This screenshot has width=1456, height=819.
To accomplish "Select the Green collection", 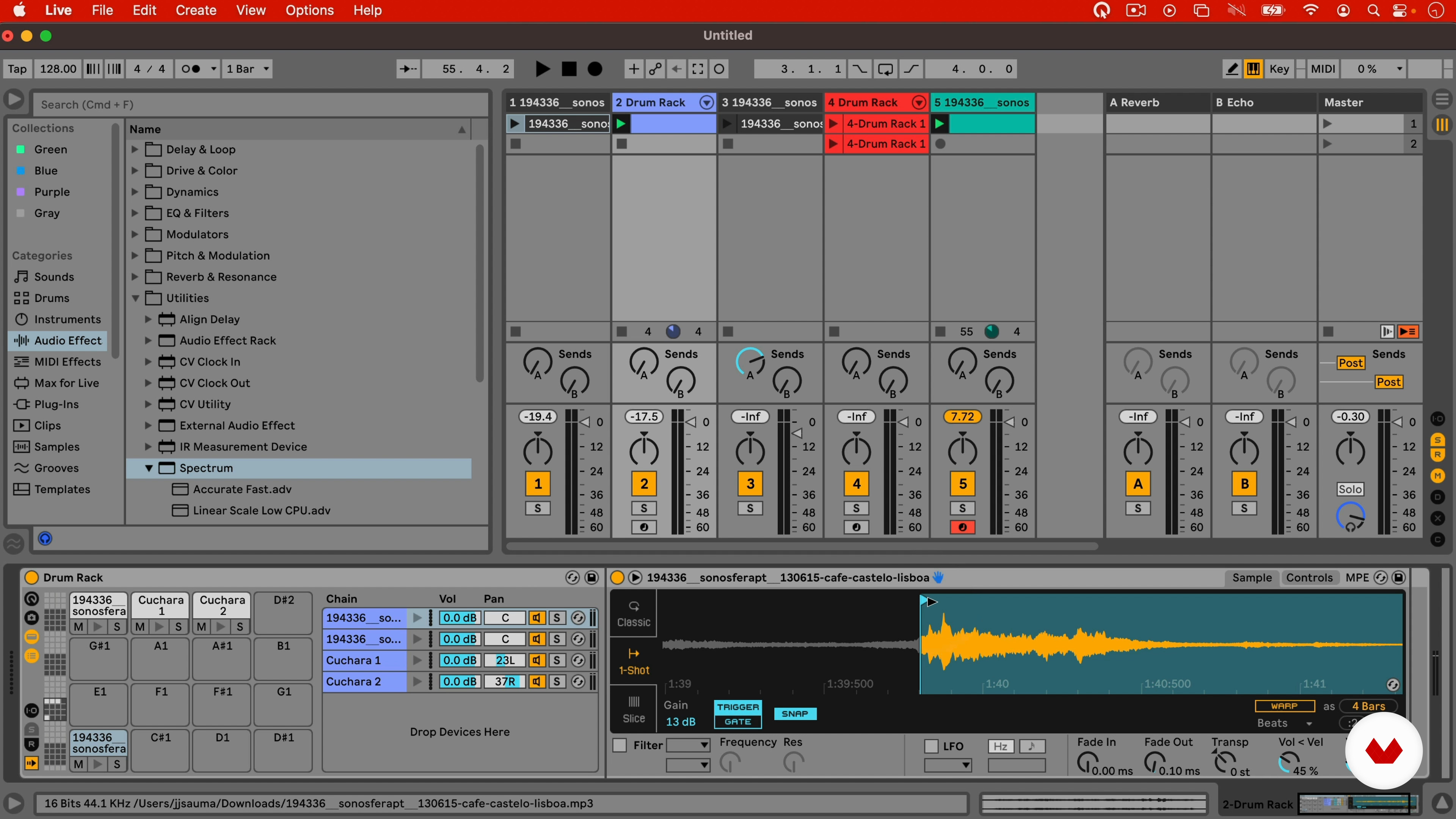I will [50, 149].
